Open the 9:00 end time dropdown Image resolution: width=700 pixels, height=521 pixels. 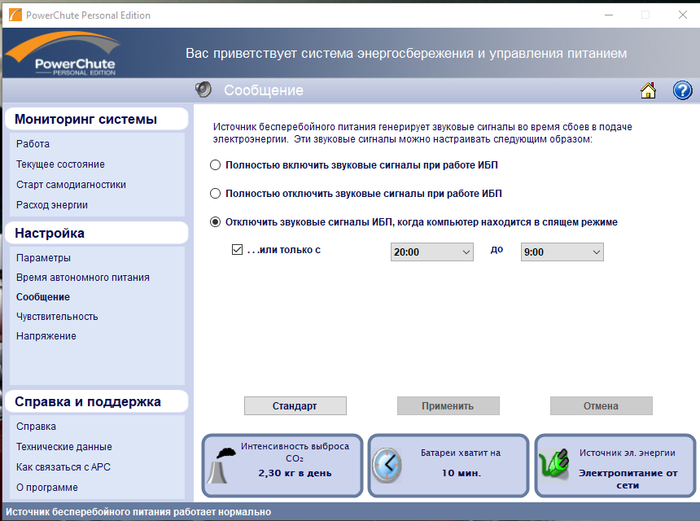(x=562, y=252)
